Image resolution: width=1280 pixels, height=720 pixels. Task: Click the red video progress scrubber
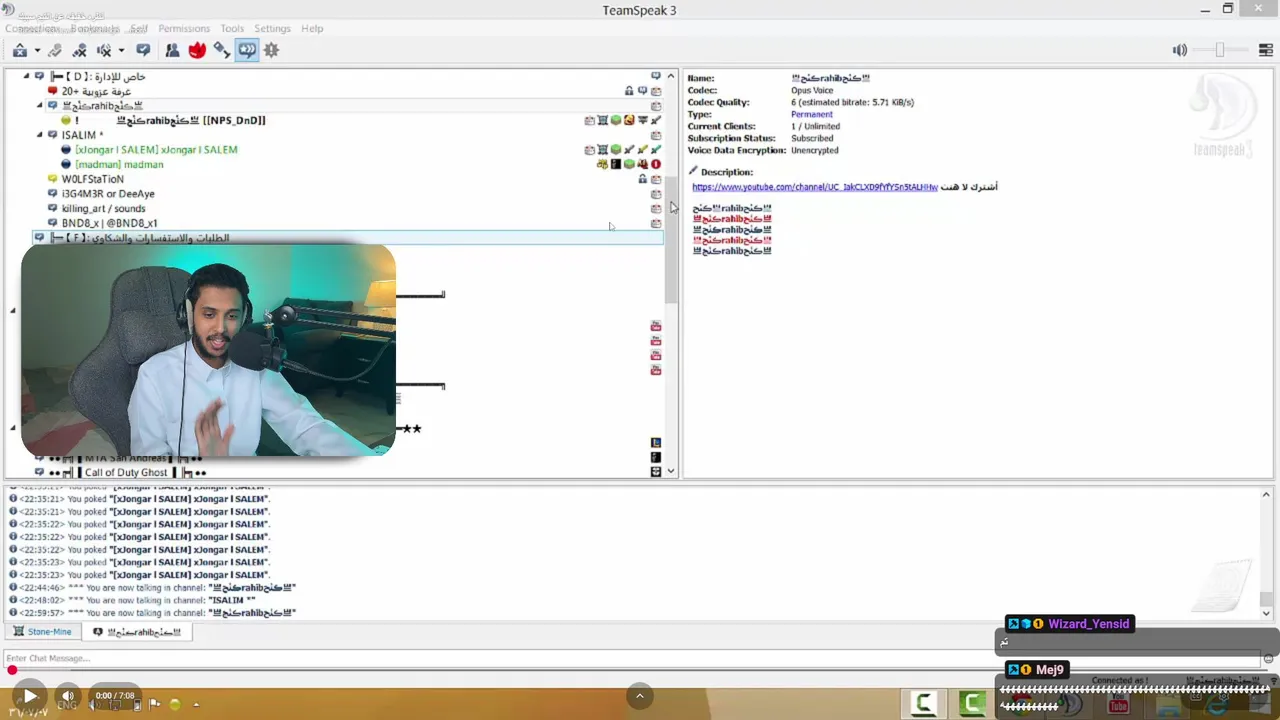12,670
